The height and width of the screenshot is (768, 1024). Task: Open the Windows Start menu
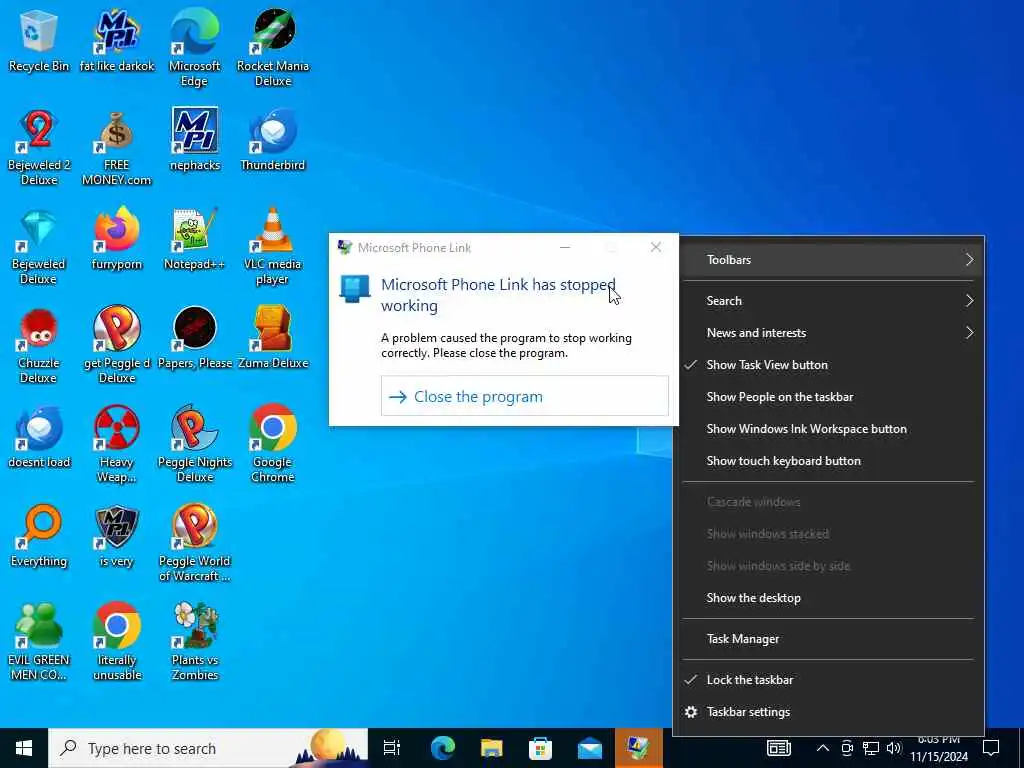(24, 748)
